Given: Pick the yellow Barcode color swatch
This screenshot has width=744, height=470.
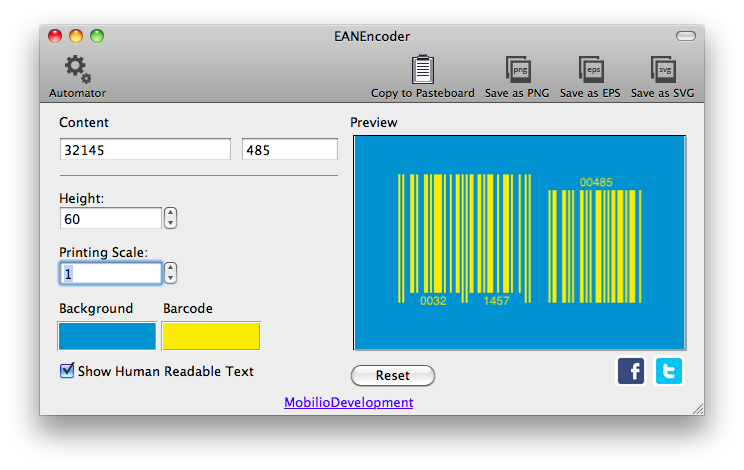Looking at the screenshot, I should (211, 336).
